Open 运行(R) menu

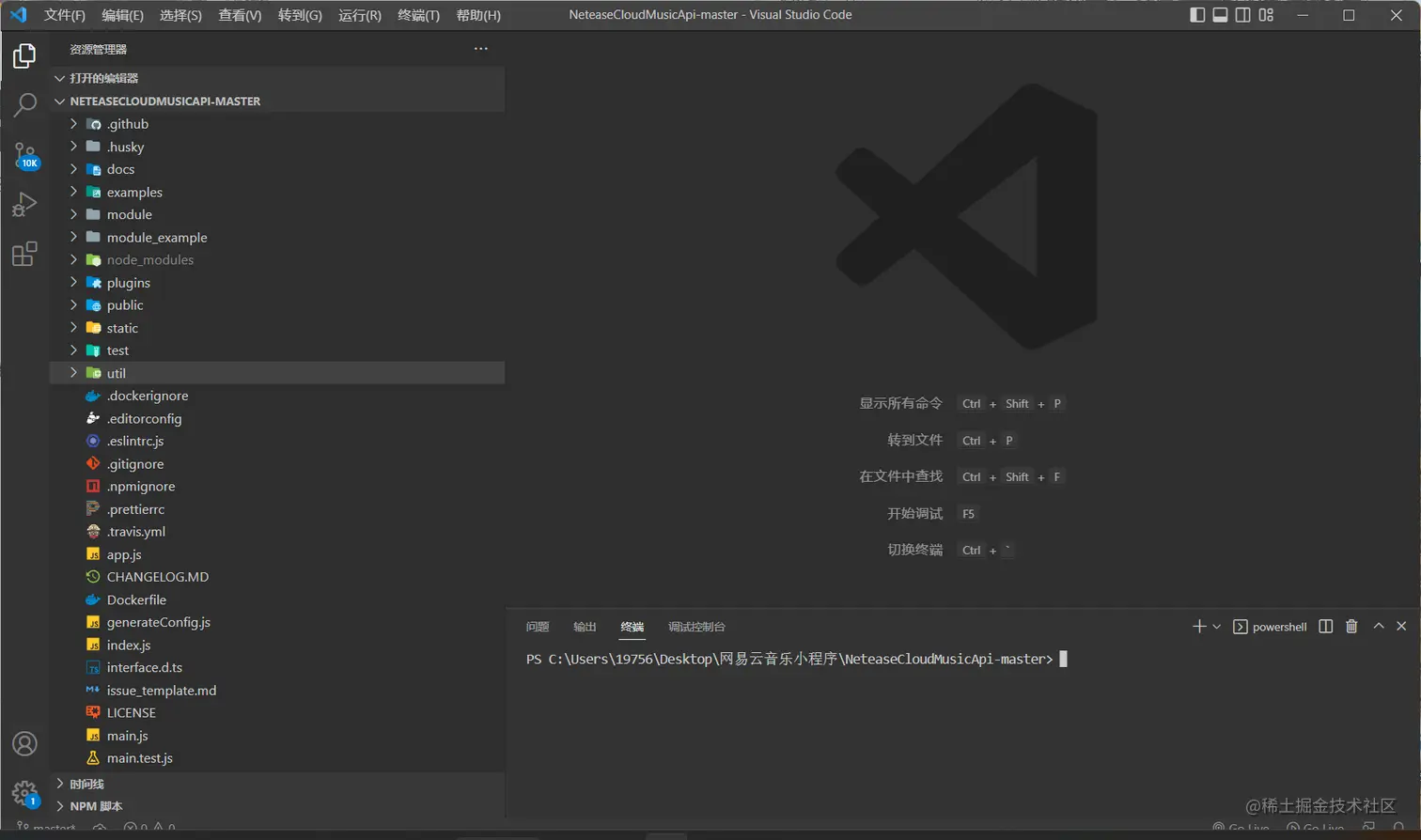(x=360, y=15)
